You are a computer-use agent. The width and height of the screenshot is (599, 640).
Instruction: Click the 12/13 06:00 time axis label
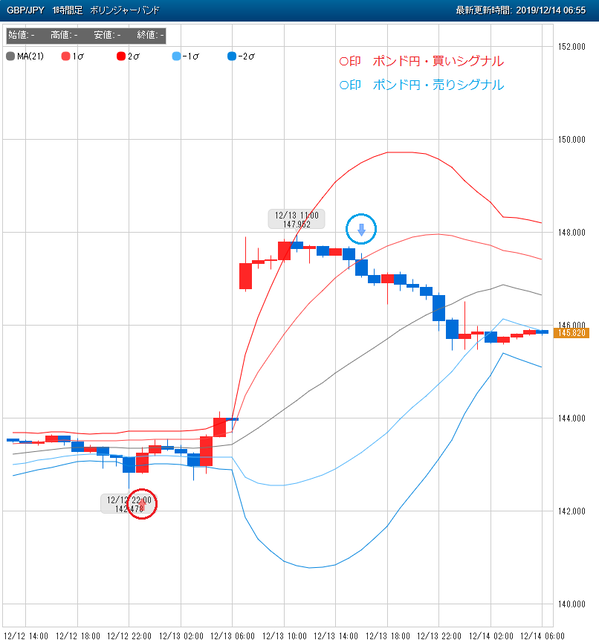pos(233,636)
